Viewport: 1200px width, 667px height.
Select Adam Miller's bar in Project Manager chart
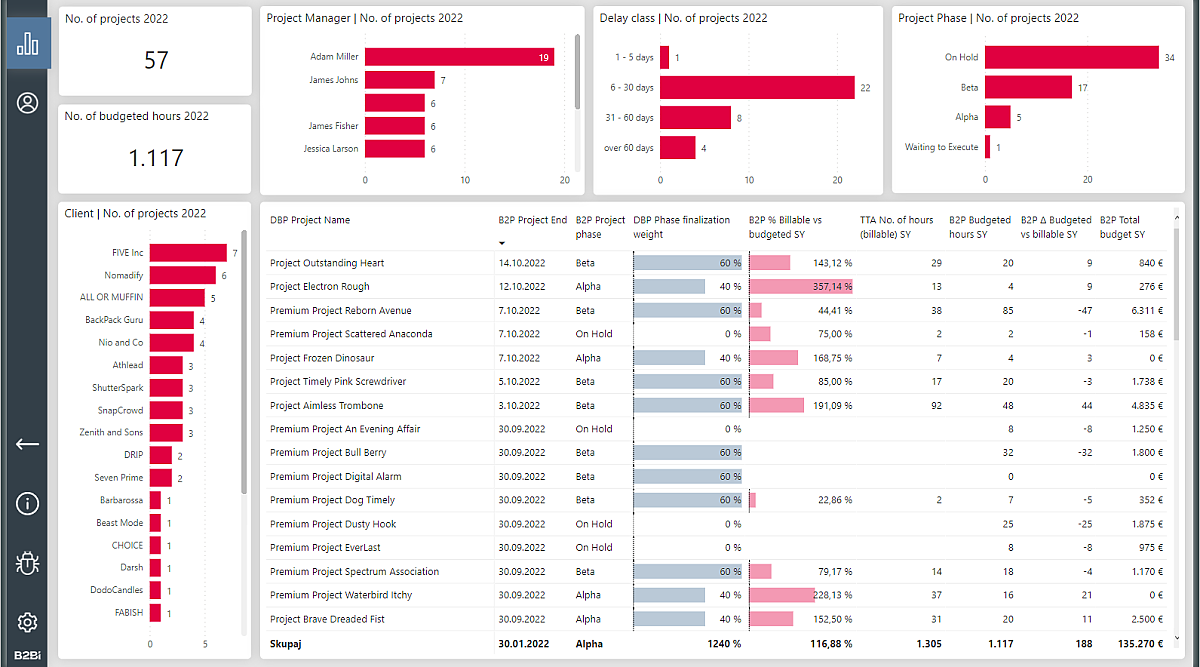(x=459, y=57)
